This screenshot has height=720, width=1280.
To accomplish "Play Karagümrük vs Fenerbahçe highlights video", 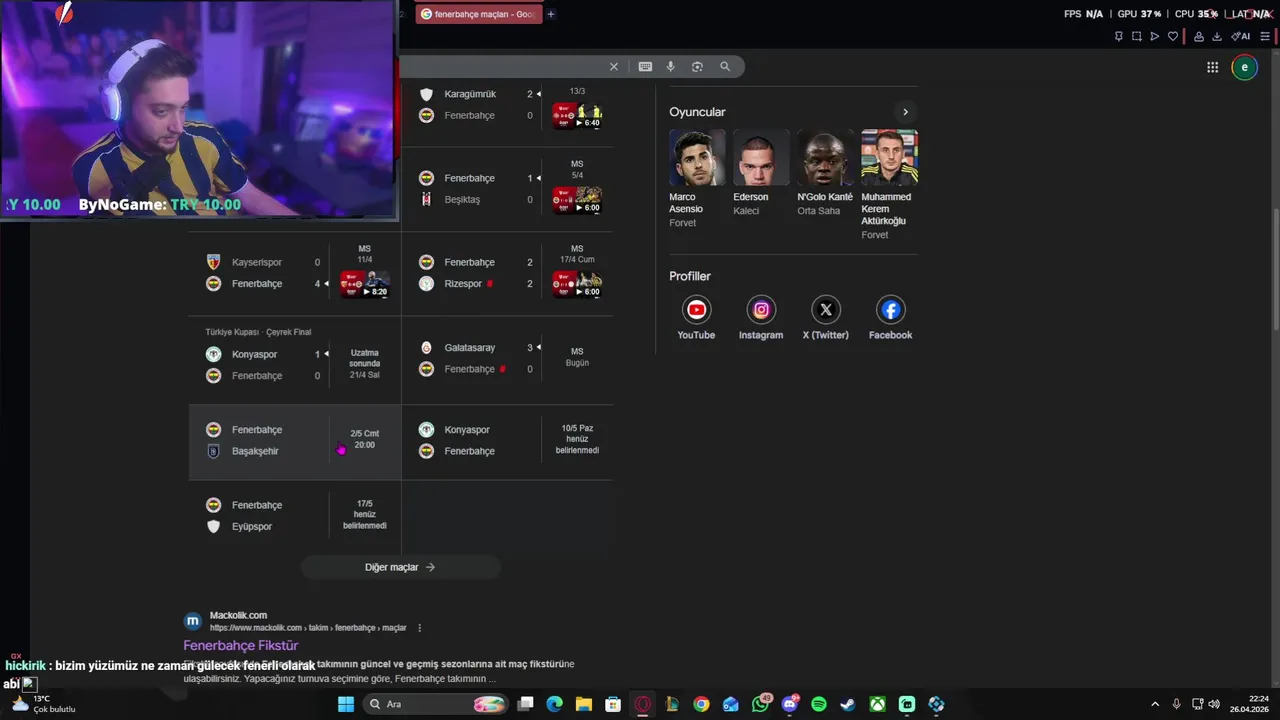I will pos(577,116).
